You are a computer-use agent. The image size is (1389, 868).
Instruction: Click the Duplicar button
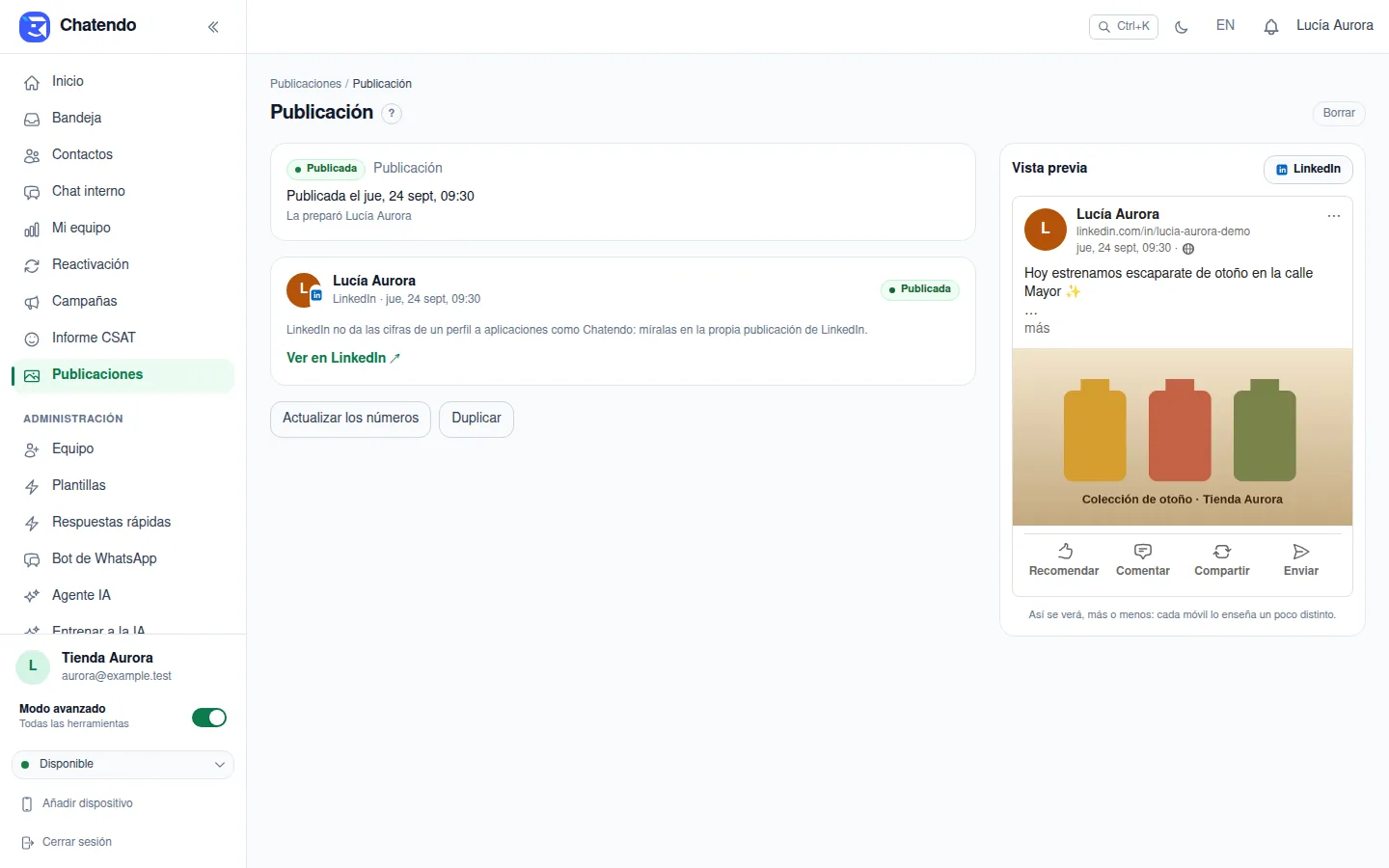pos(477,419)
